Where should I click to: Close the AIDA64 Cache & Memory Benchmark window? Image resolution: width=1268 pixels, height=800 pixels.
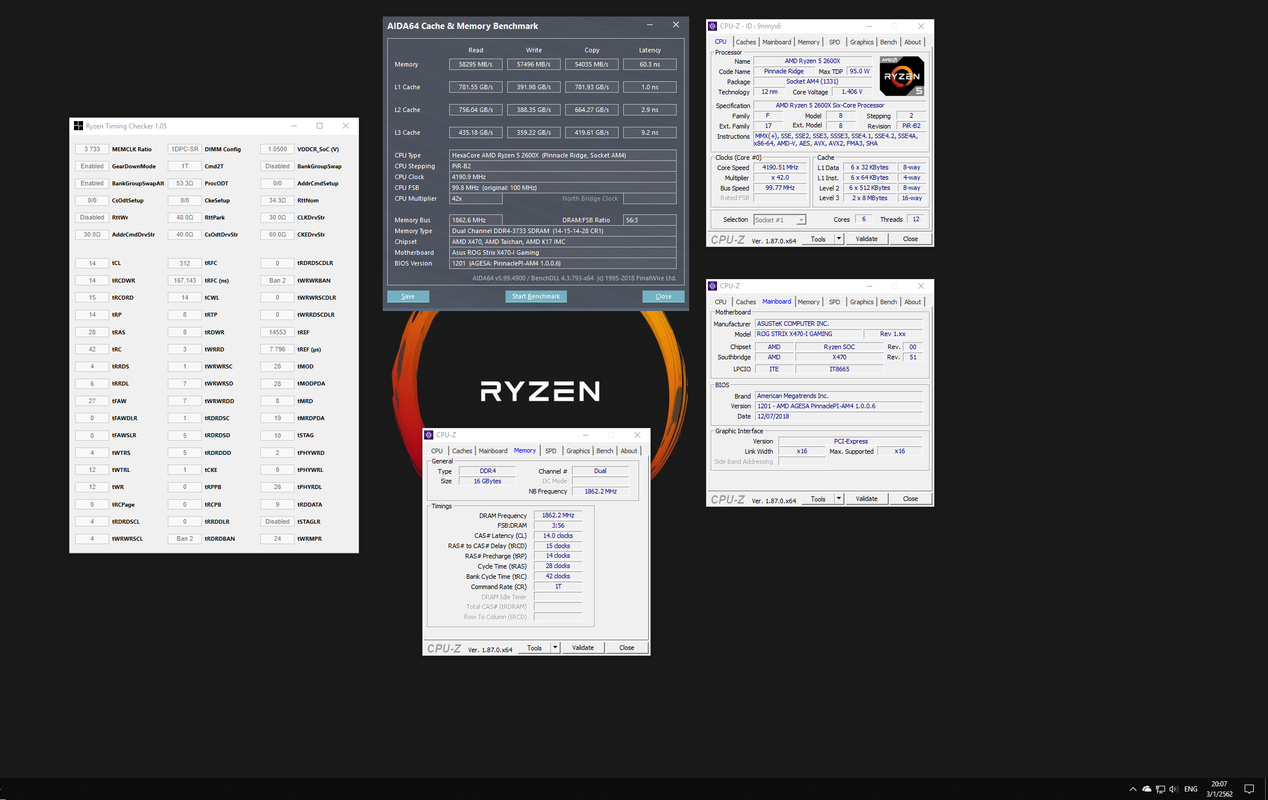point(676,25)
